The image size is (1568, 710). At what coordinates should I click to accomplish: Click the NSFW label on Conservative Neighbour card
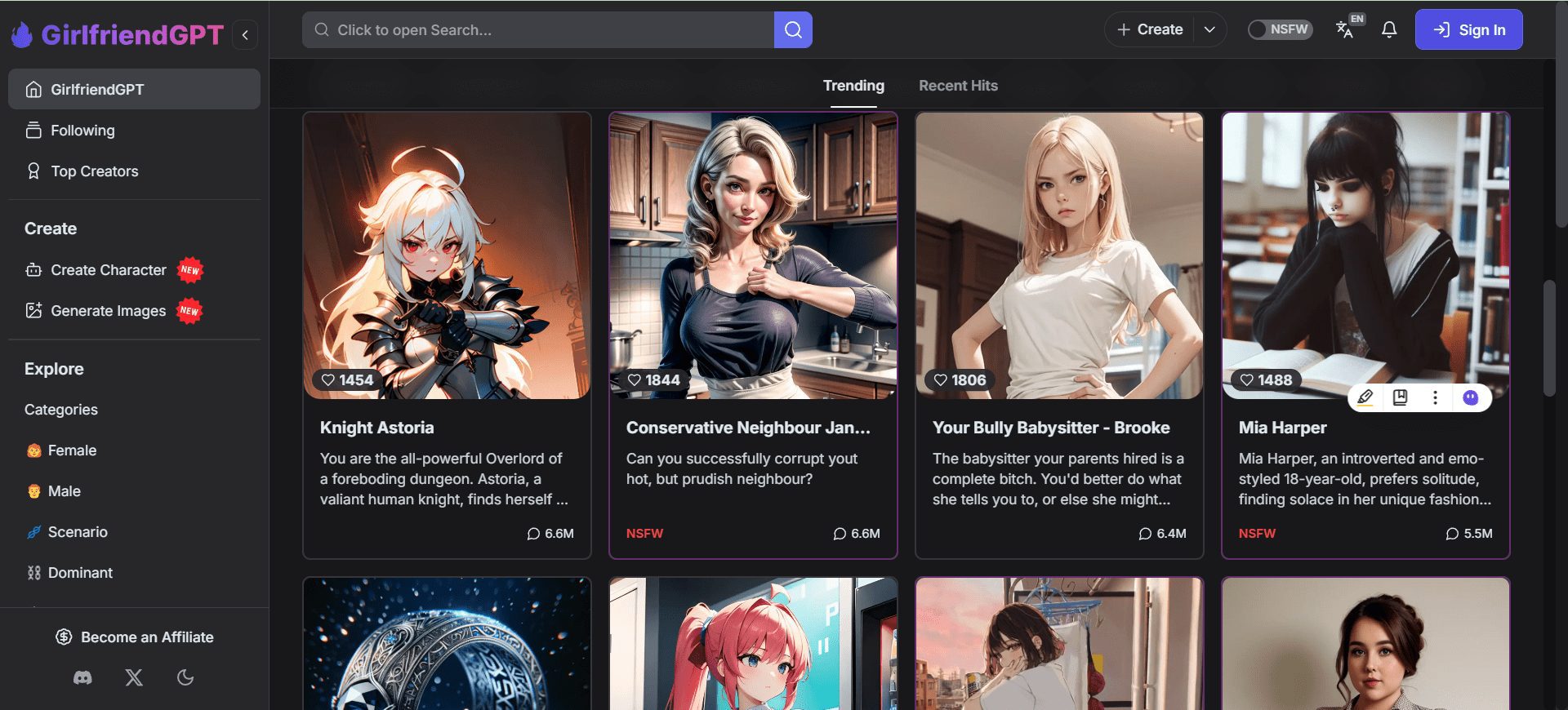(x=644, y=533)
